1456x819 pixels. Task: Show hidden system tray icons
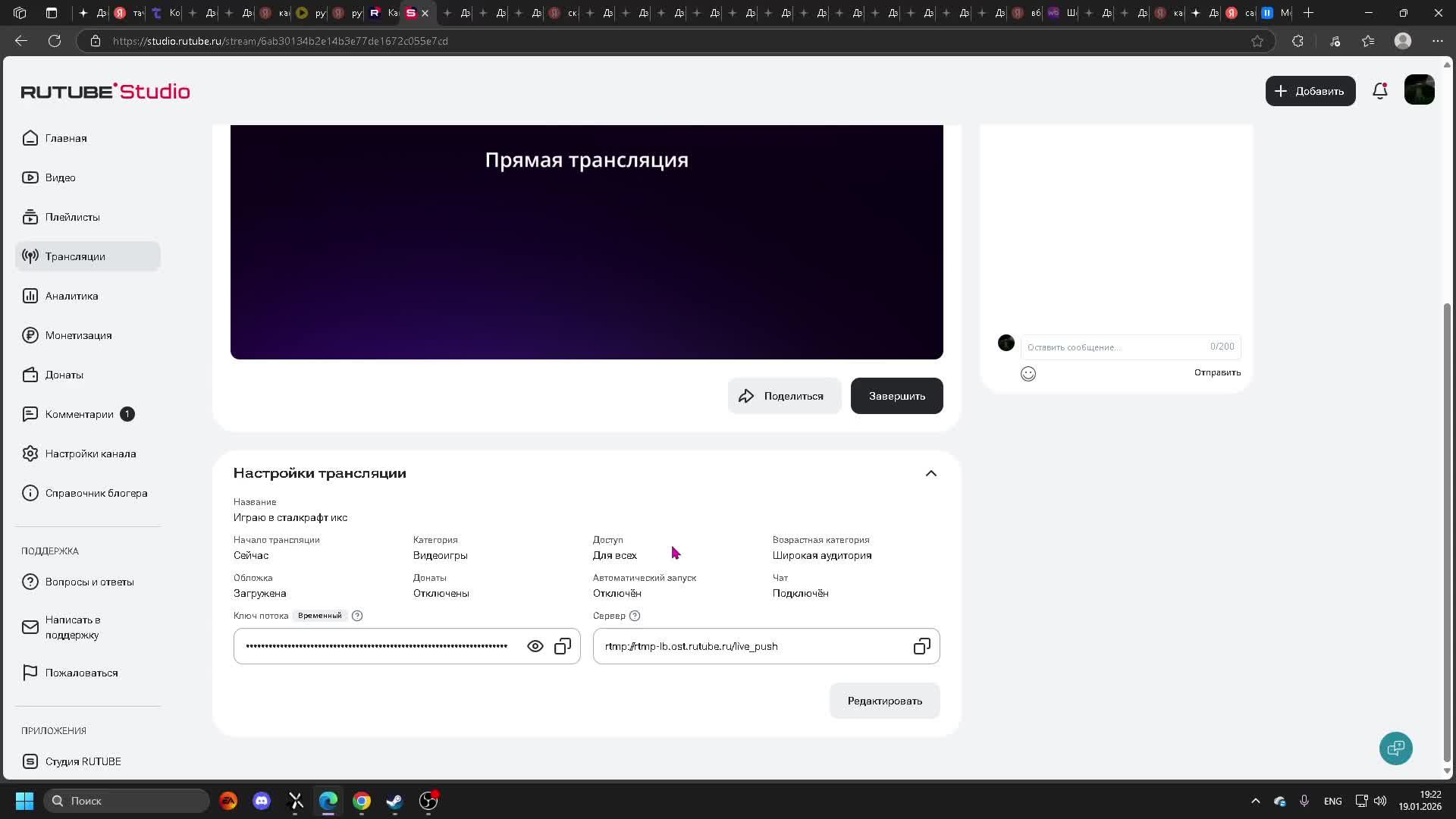pyautogui.click(x=1255, y=801)
